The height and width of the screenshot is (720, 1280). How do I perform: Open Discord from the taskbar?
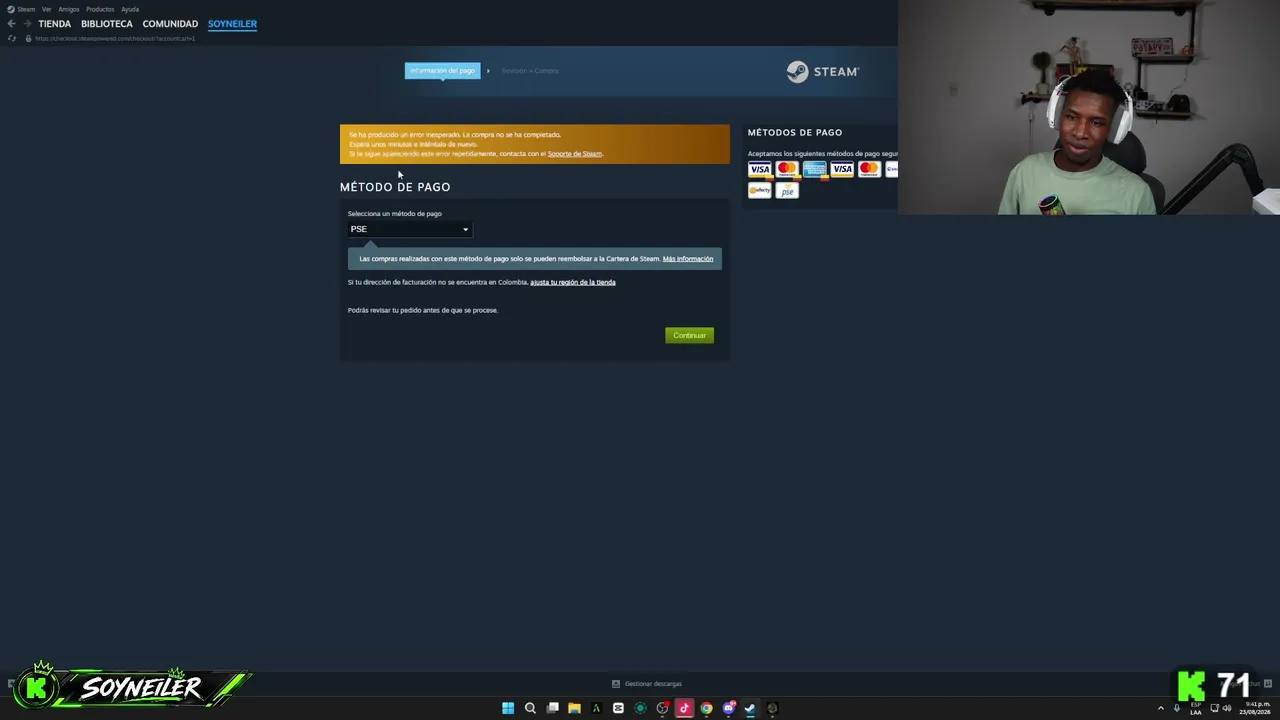click(728, 708)
